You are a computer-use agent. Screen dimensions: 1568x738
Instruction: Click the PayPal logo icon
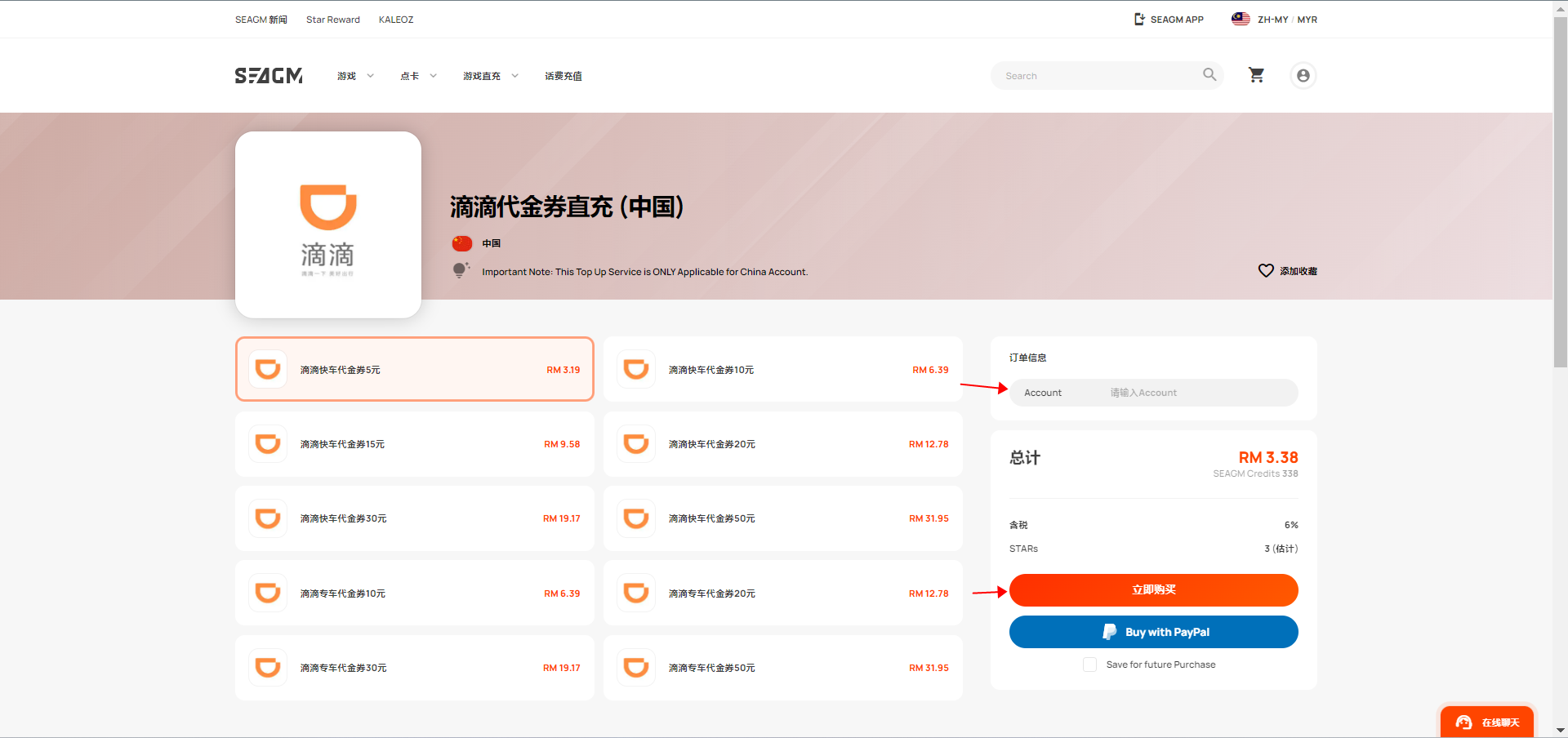tap(1109, 632)
